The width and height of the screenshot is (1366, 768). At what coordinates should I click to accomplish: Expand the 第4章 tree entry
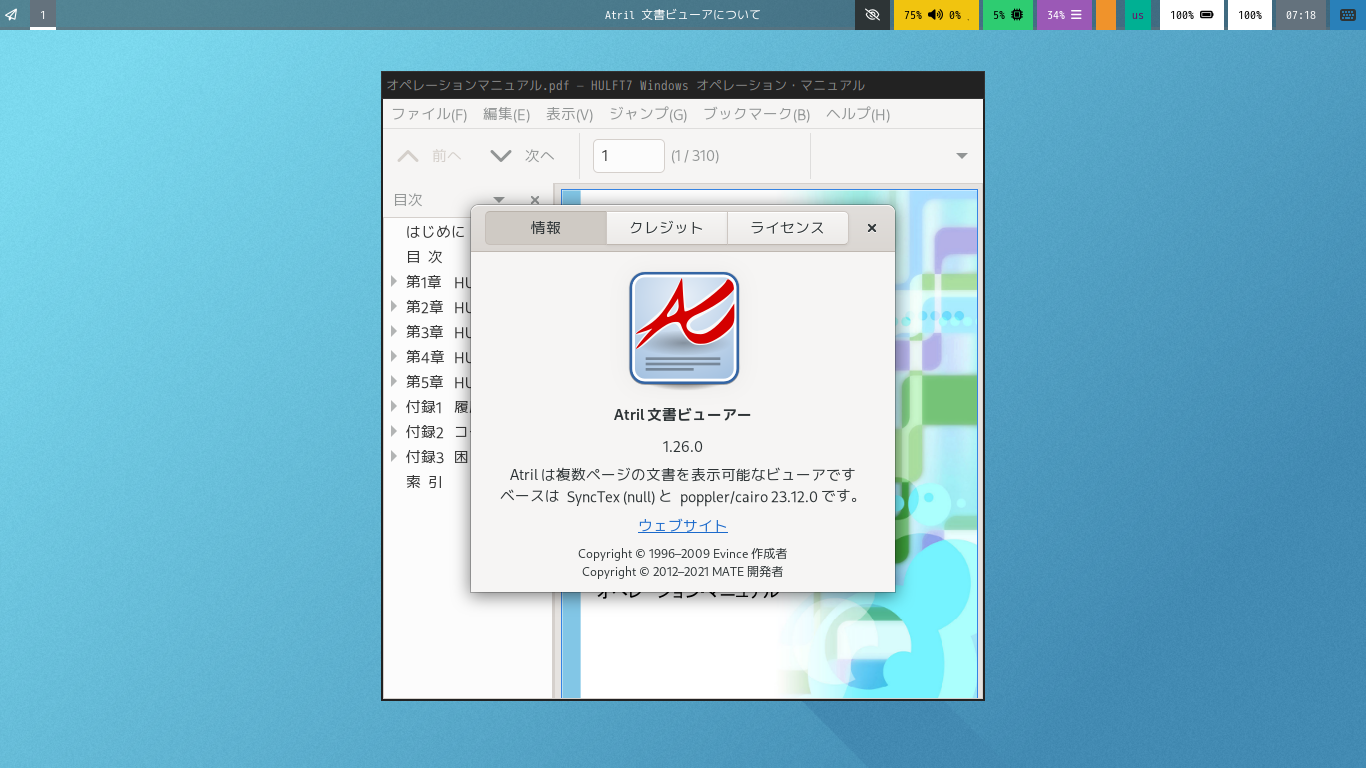click(394, 357)
